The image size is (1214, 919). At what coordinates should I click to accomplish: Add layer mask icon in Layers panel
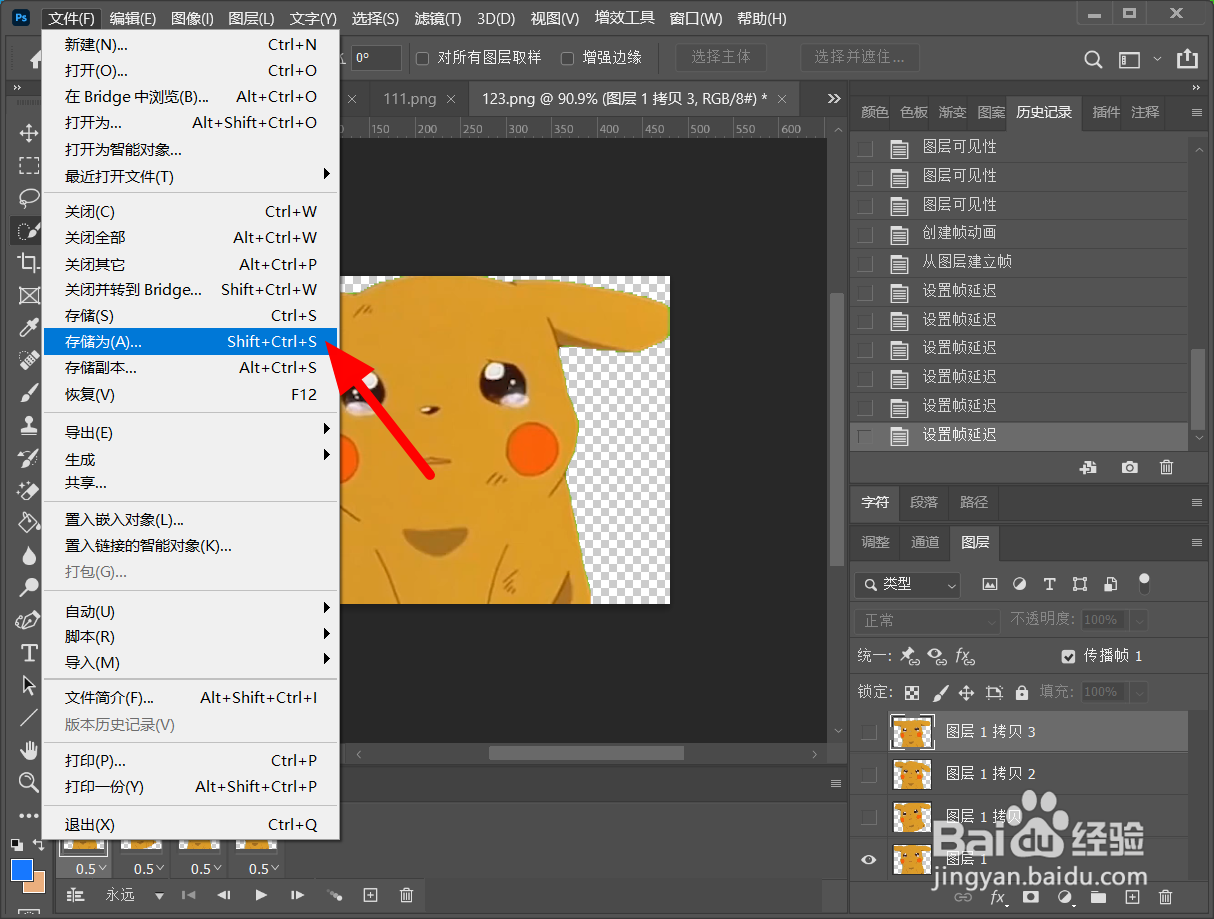tap(1031, 898)
